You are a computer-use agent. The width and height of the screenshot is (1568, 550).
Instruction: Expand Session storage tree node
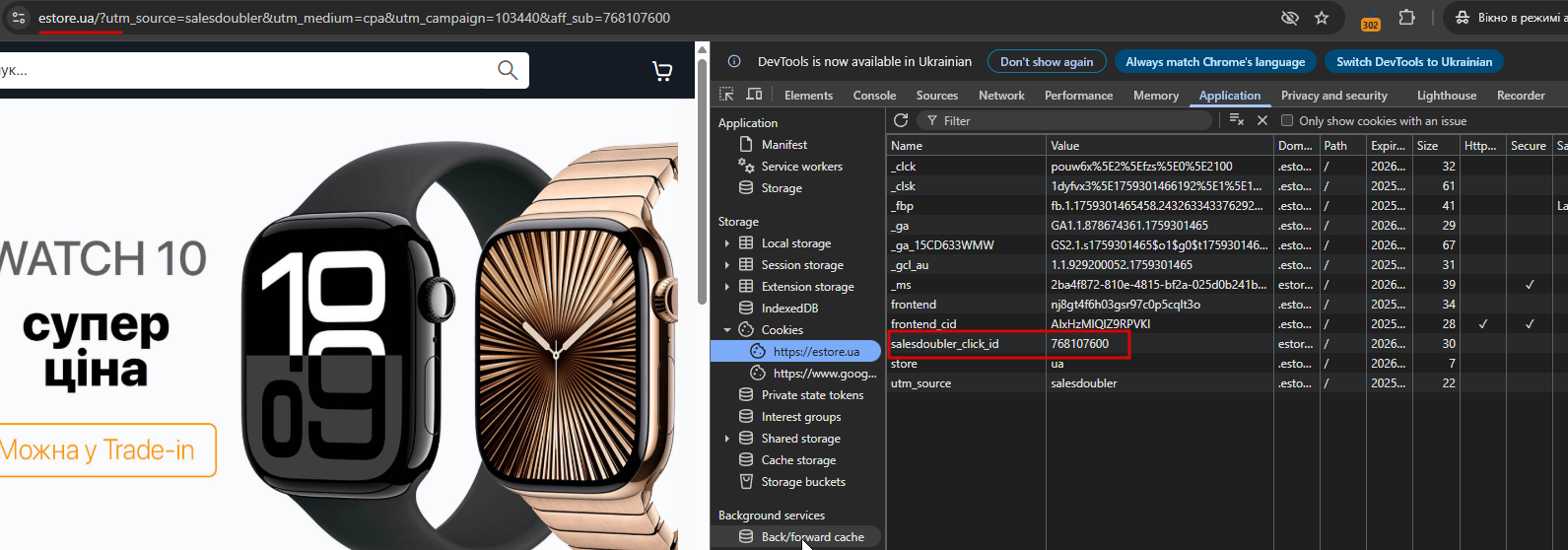(727, 265)
